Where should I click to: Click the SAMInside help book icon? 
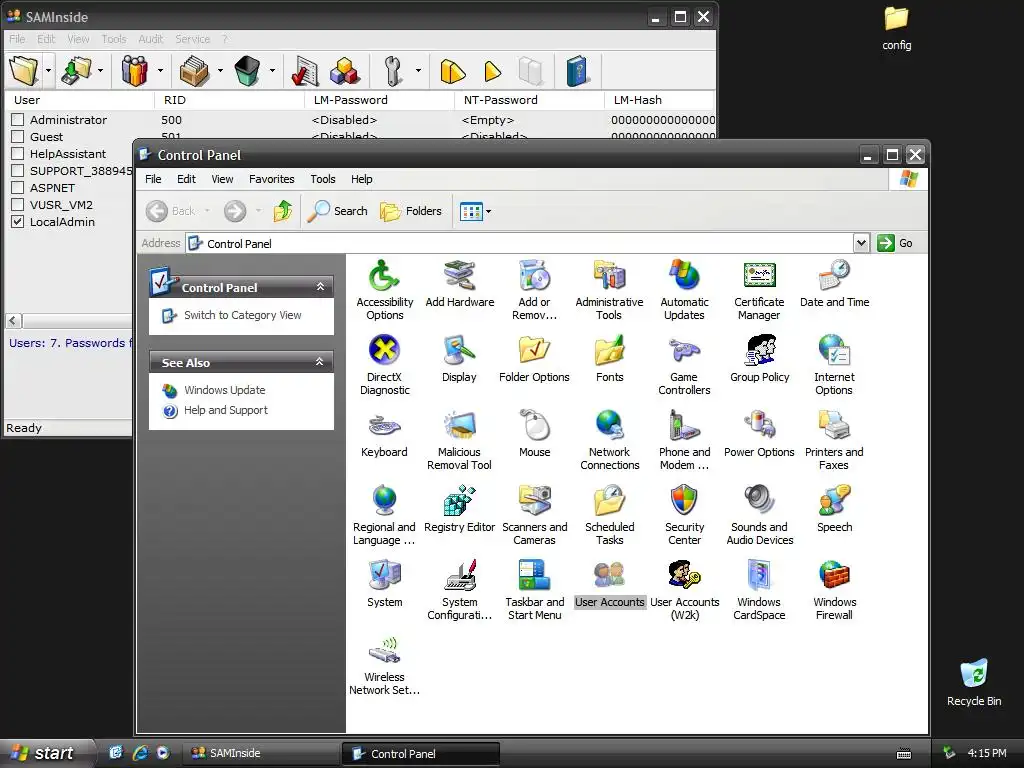point(576,71)
